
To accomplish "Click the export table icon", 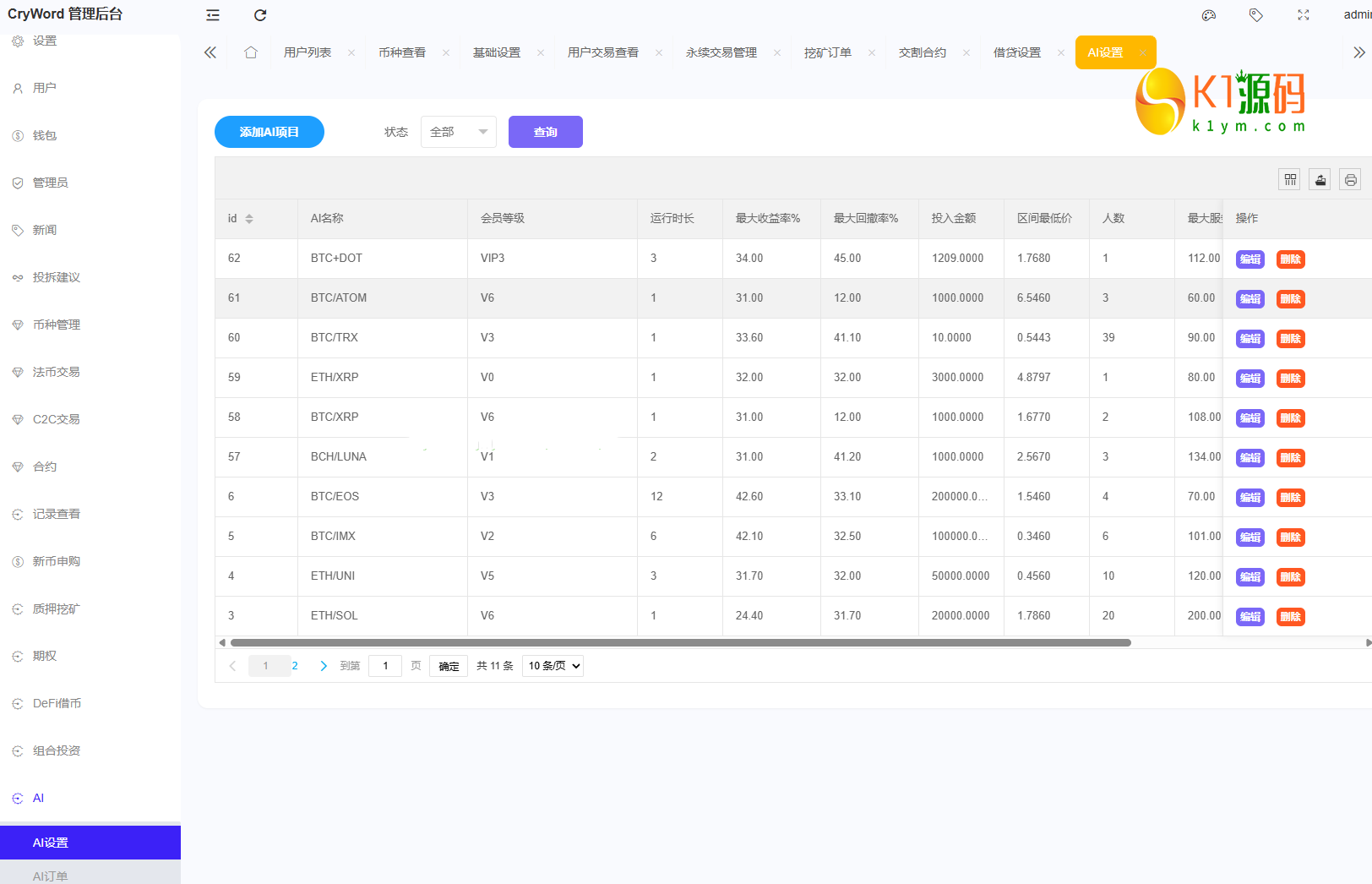I will [x=1320, y=179].
